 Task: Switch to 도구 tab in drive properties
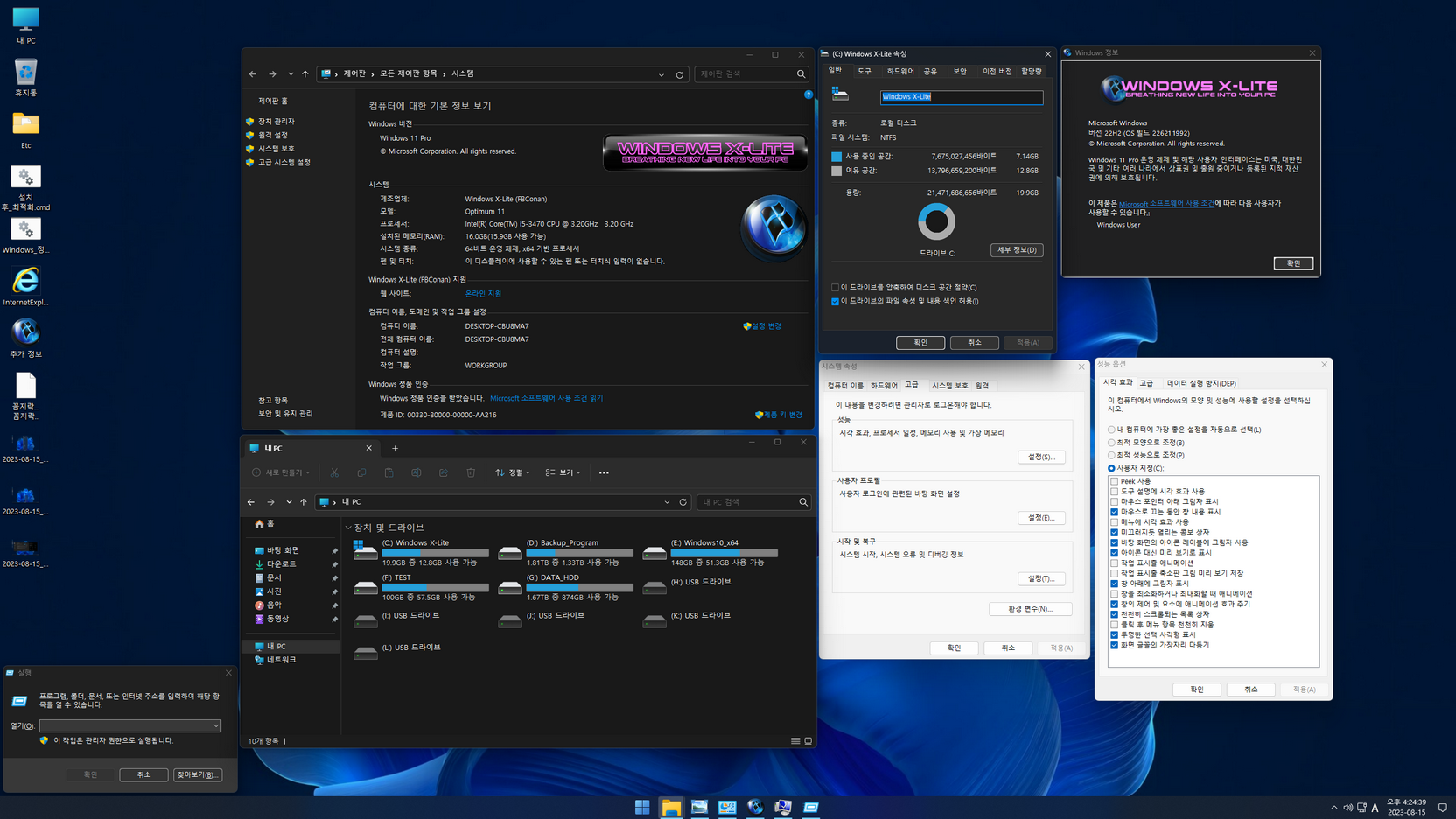click(864, 72)
